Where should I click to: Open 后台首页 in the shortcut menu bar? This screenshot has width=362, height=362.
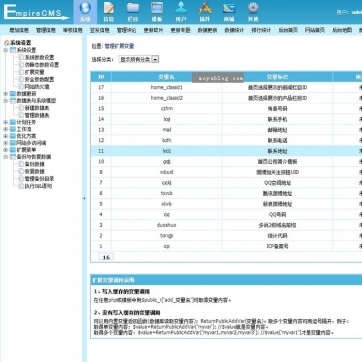[x=288, y=30]
